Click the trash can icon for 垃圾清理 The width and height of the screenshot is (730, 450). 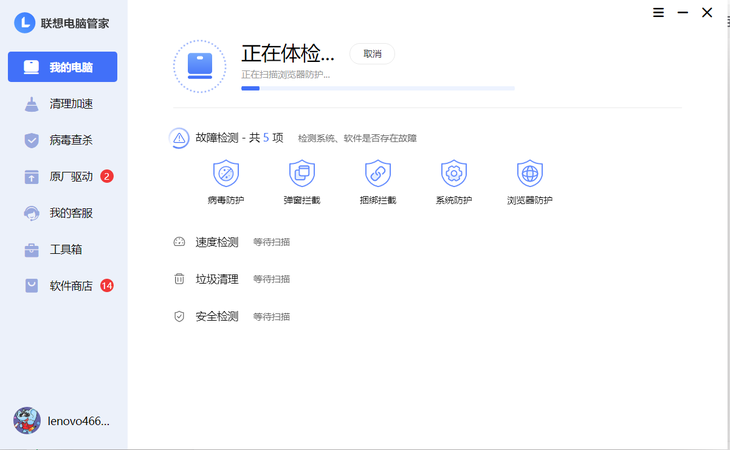(x=179, y=279)
